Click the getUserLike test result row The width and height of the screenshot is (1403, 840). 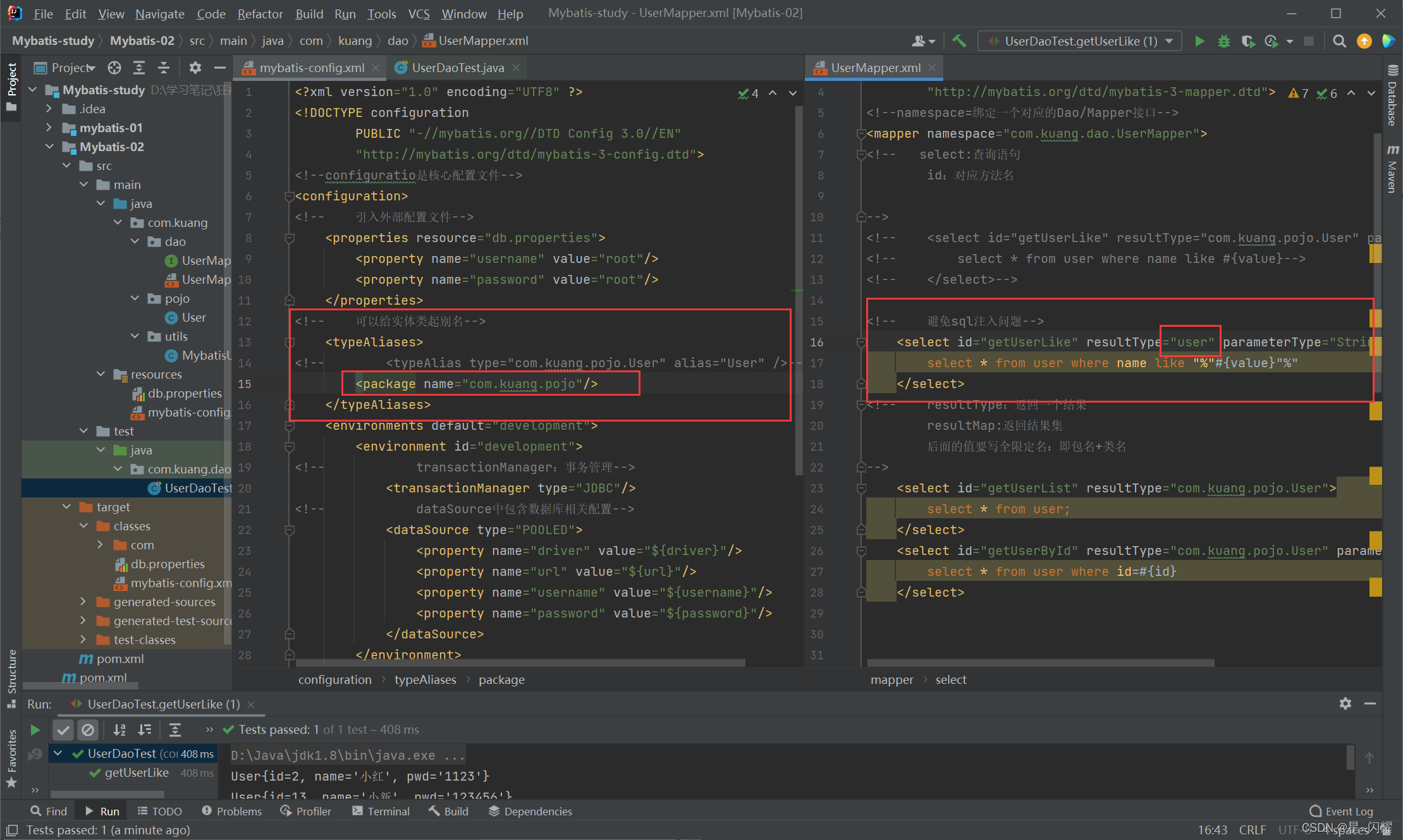point(133,772)
